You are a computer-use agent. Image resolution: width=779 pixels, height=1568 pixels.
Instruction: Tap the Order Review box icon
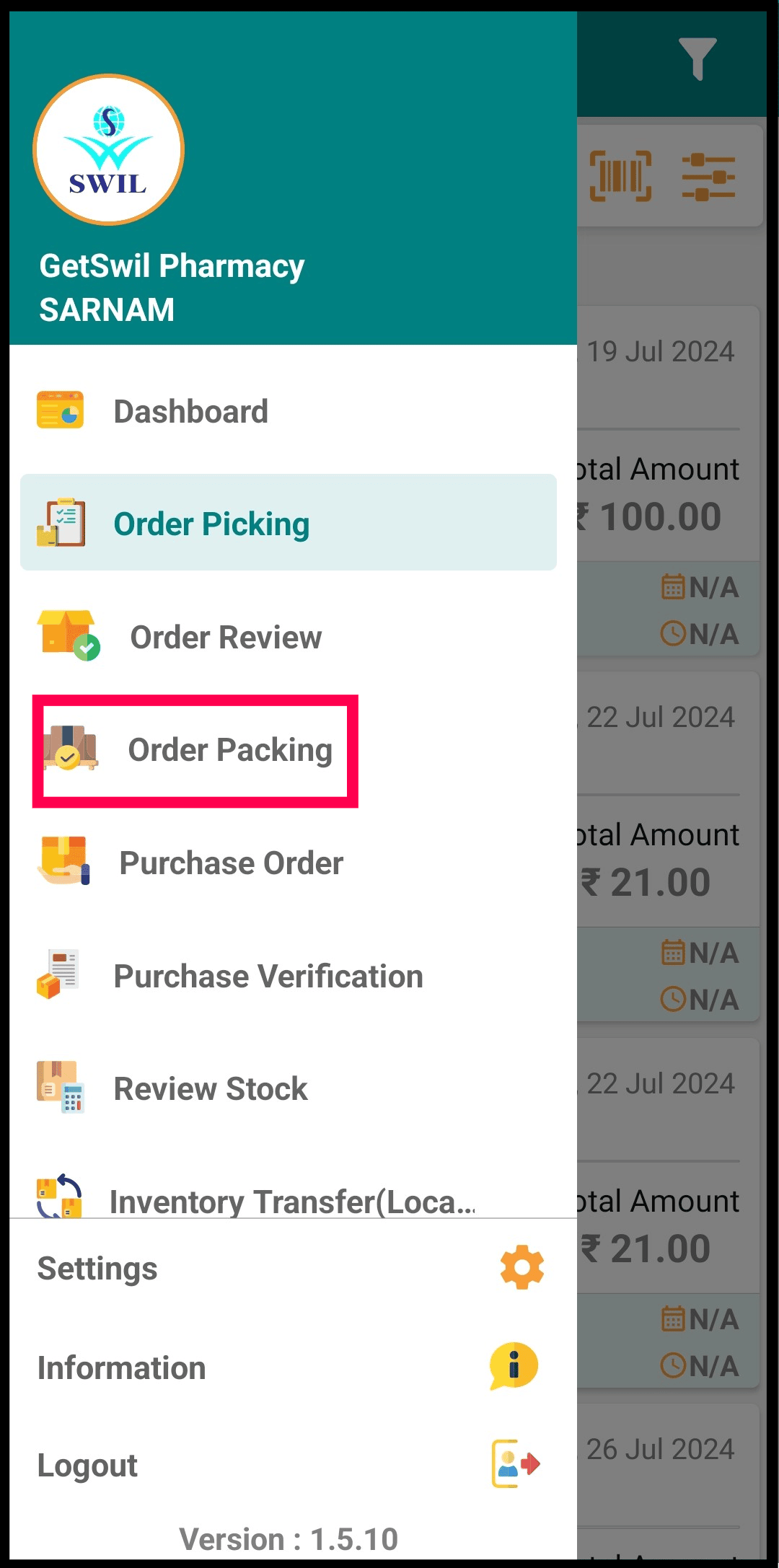68,635
